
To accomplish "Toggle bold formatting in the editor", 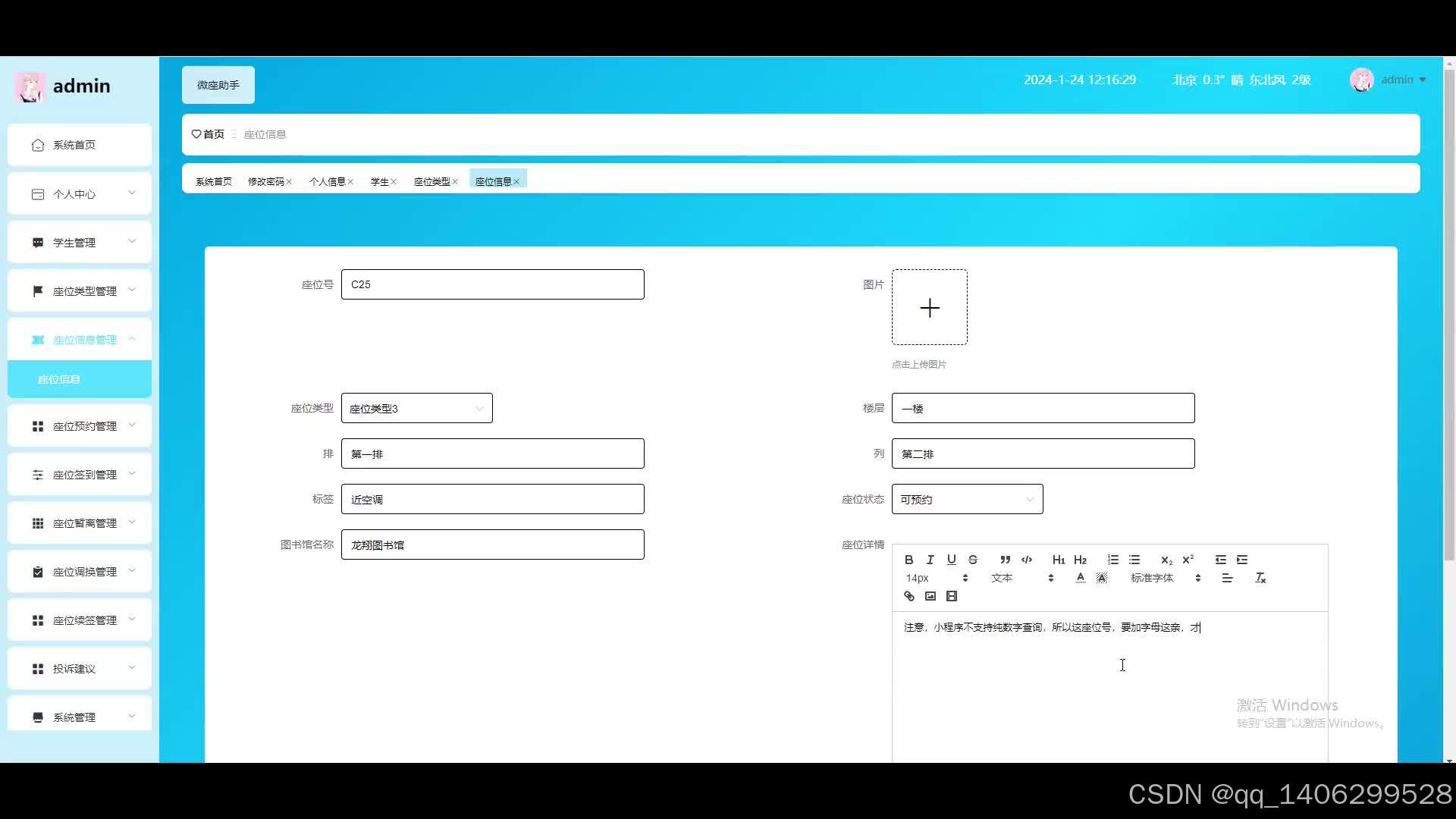I will (908, 560).
